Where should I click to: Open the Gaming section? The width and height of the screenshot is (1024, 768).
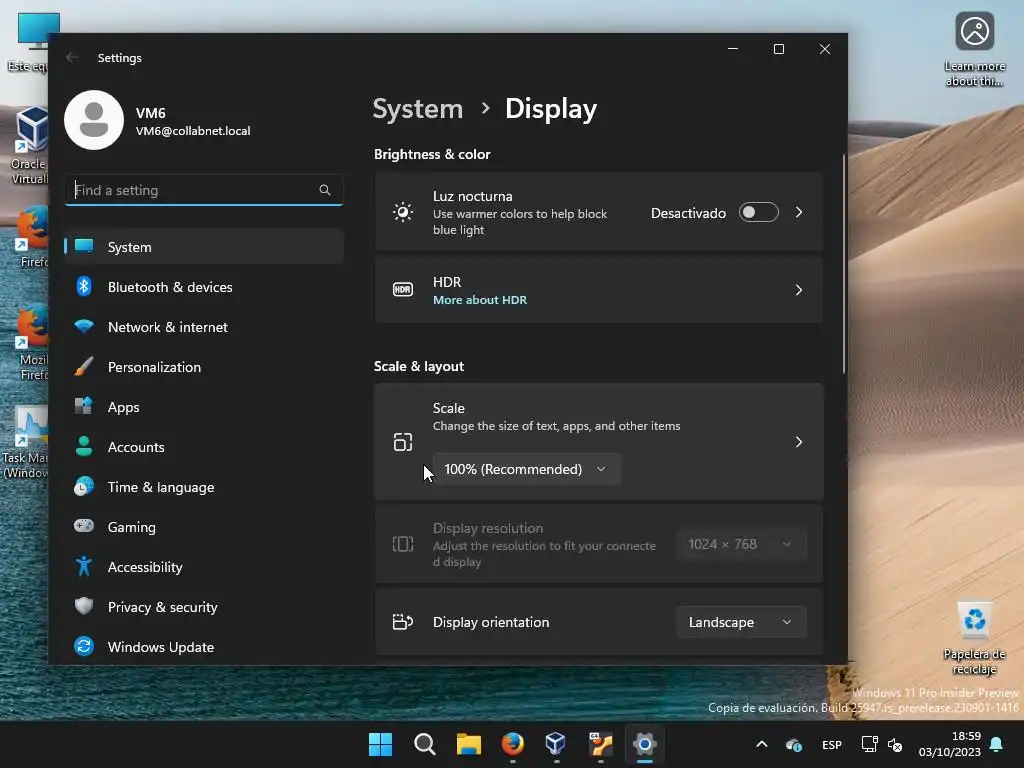pos(204,526)
